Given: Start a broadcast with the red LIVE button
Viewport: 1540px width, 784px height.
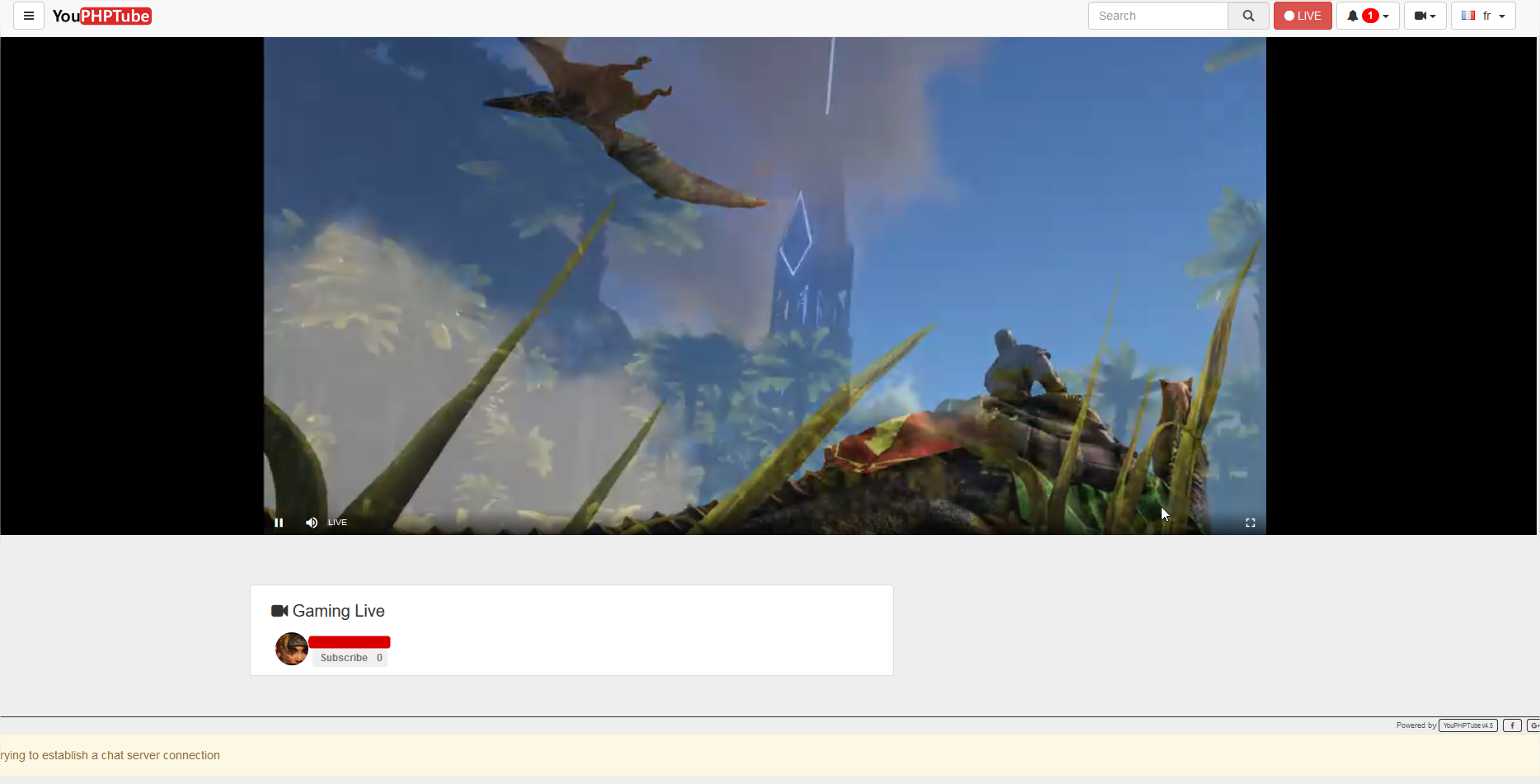Looking at the screenshot, I should pos(1303,16).
